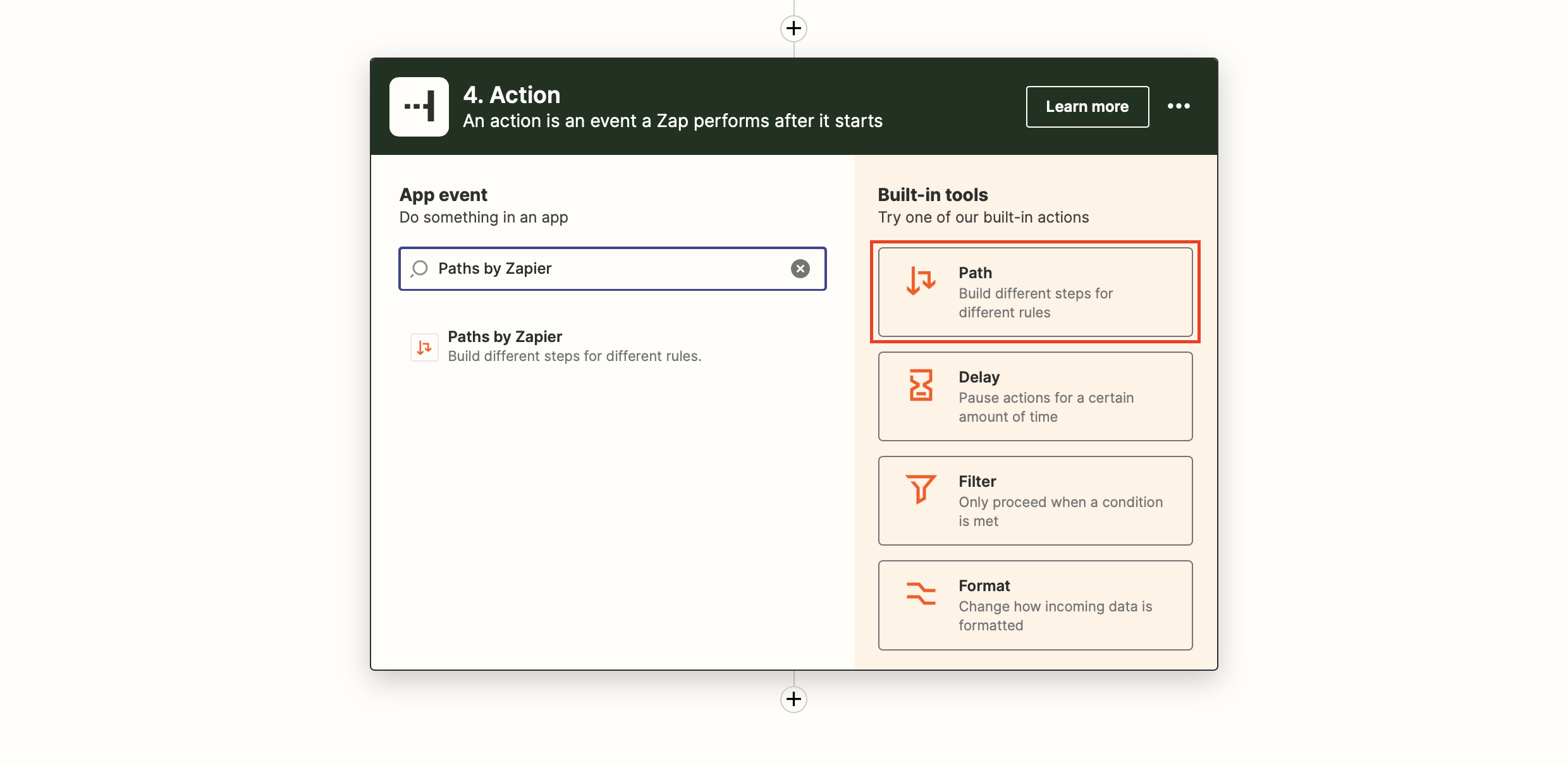This screenshot has width=1568, height=765.
Task: Choose the Delay built-in action
Action: click(x=1035, y=396)
